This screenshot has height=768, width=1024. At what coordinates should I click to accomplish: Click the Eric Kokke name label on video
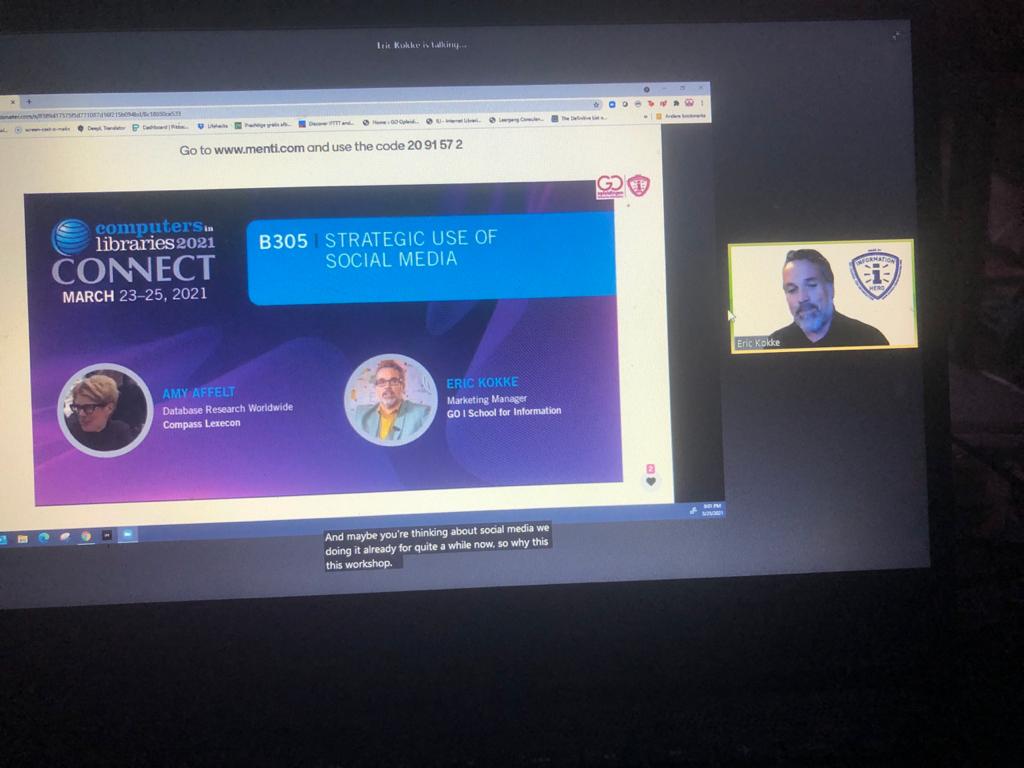tap(758, 343)
